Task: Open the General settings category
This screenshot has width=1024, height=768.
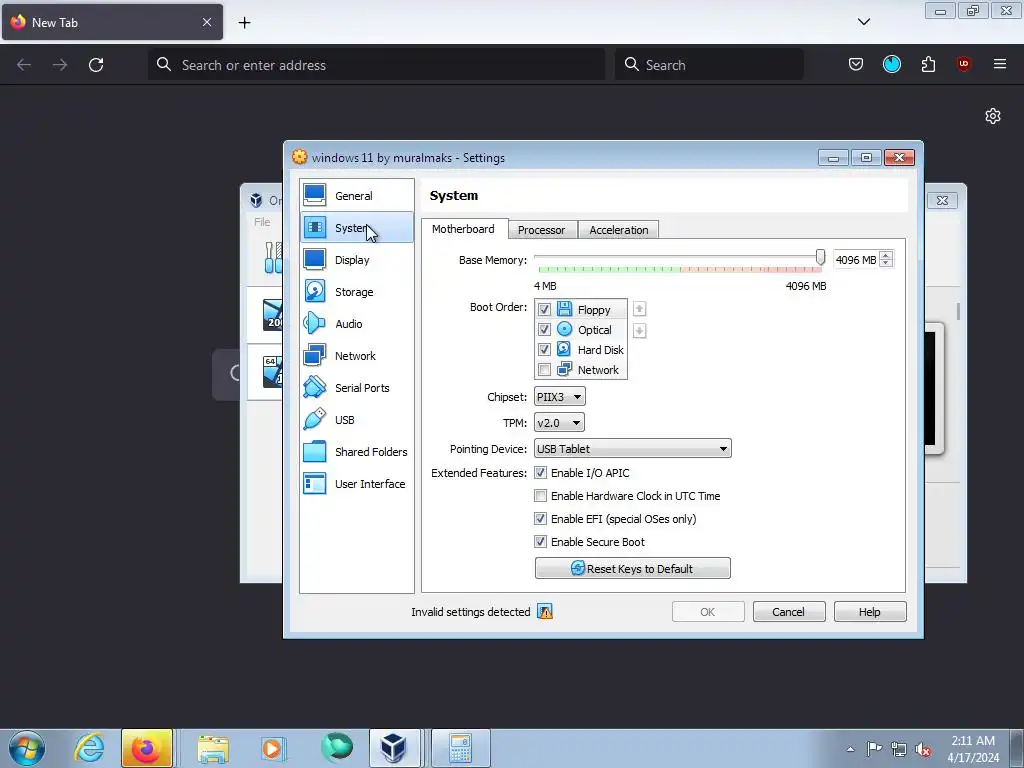Action: pyautogui.click(x=357, y=196)
